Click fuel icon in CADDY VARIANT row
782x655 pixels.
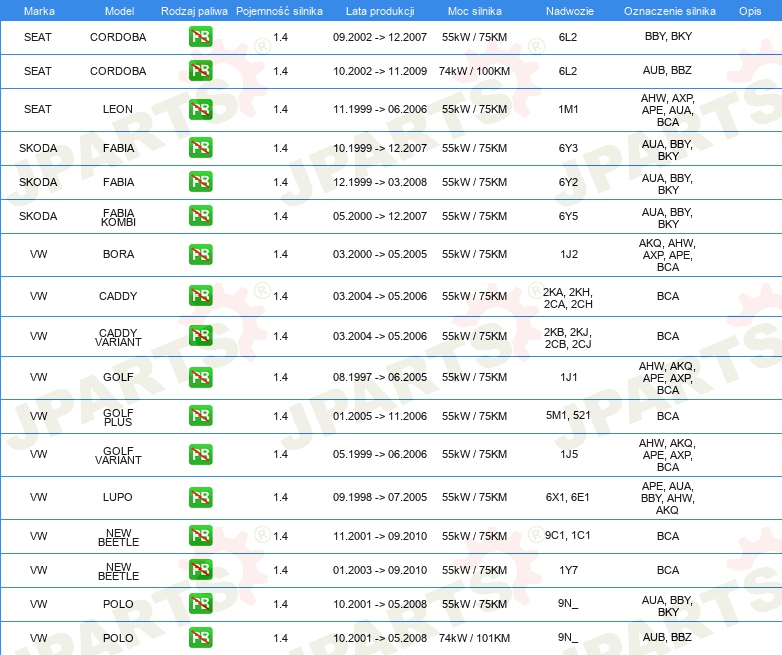(200, 335)
